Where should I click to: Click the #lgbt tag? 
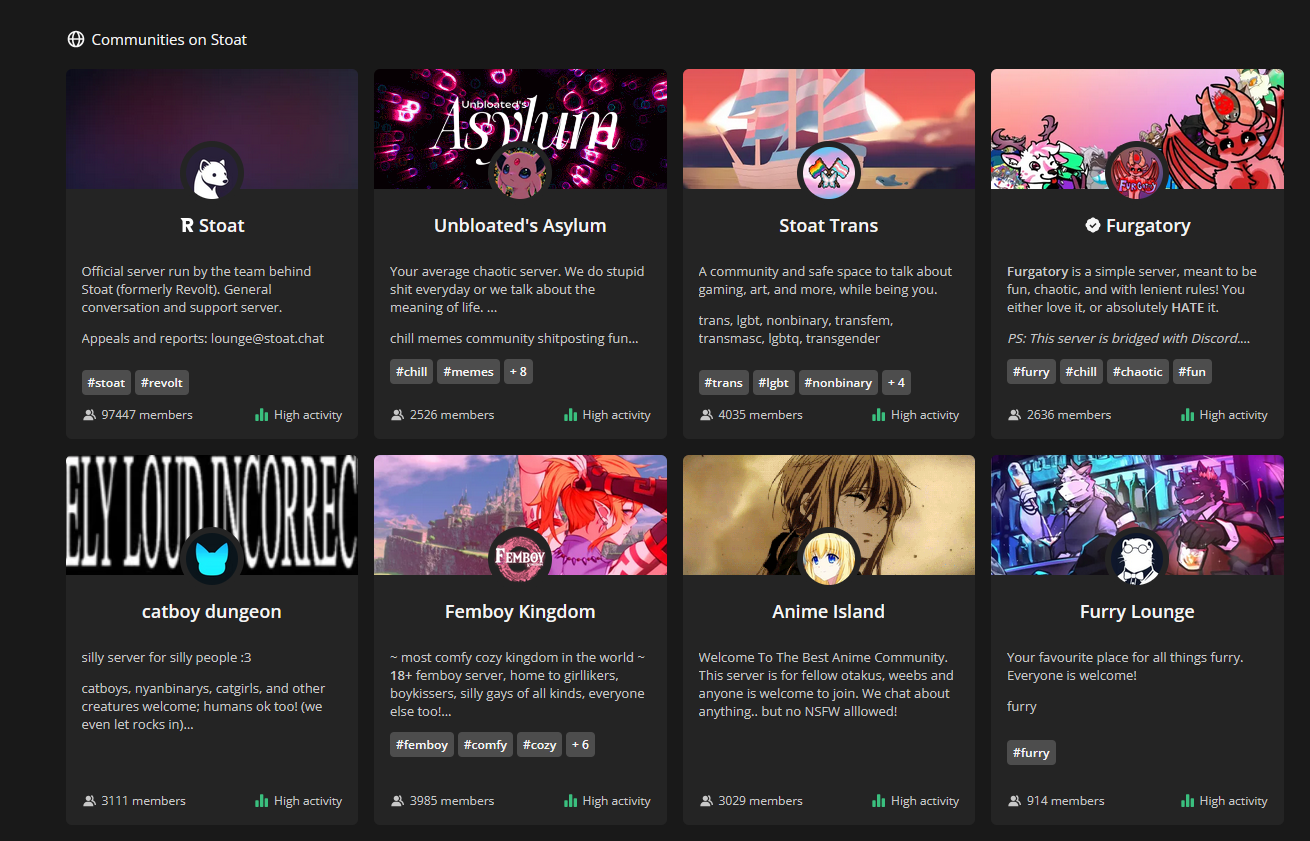[x=775, y=383]
